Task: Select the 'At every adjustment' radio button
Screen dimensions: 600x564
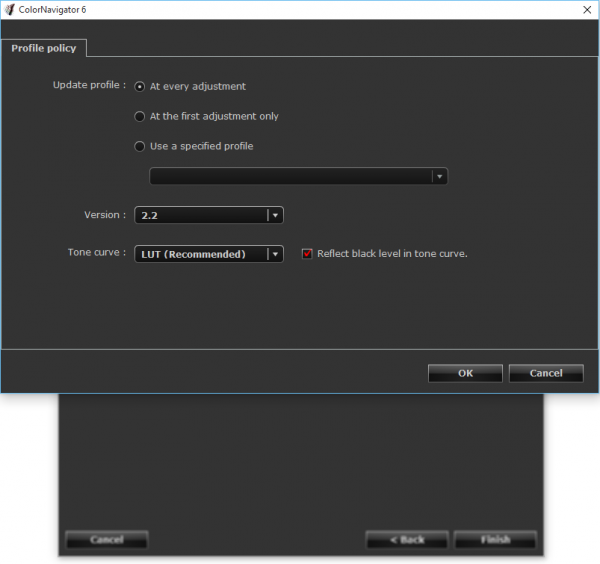Action: point(140,86)
